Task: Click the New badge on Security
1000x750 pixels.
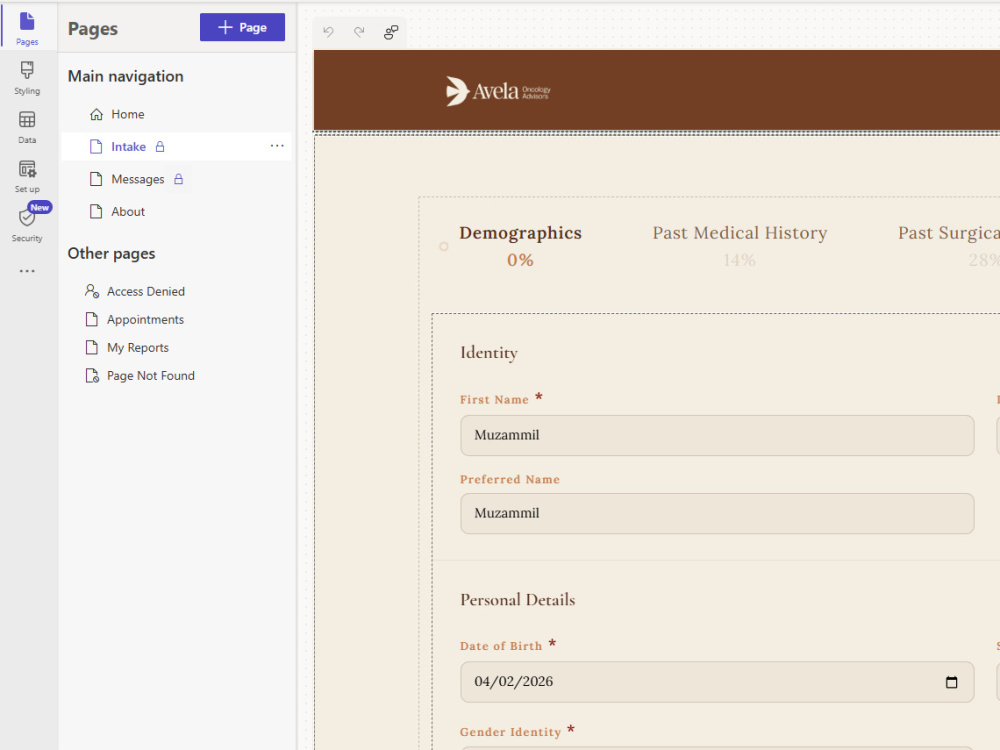Action: coord(40,208)
